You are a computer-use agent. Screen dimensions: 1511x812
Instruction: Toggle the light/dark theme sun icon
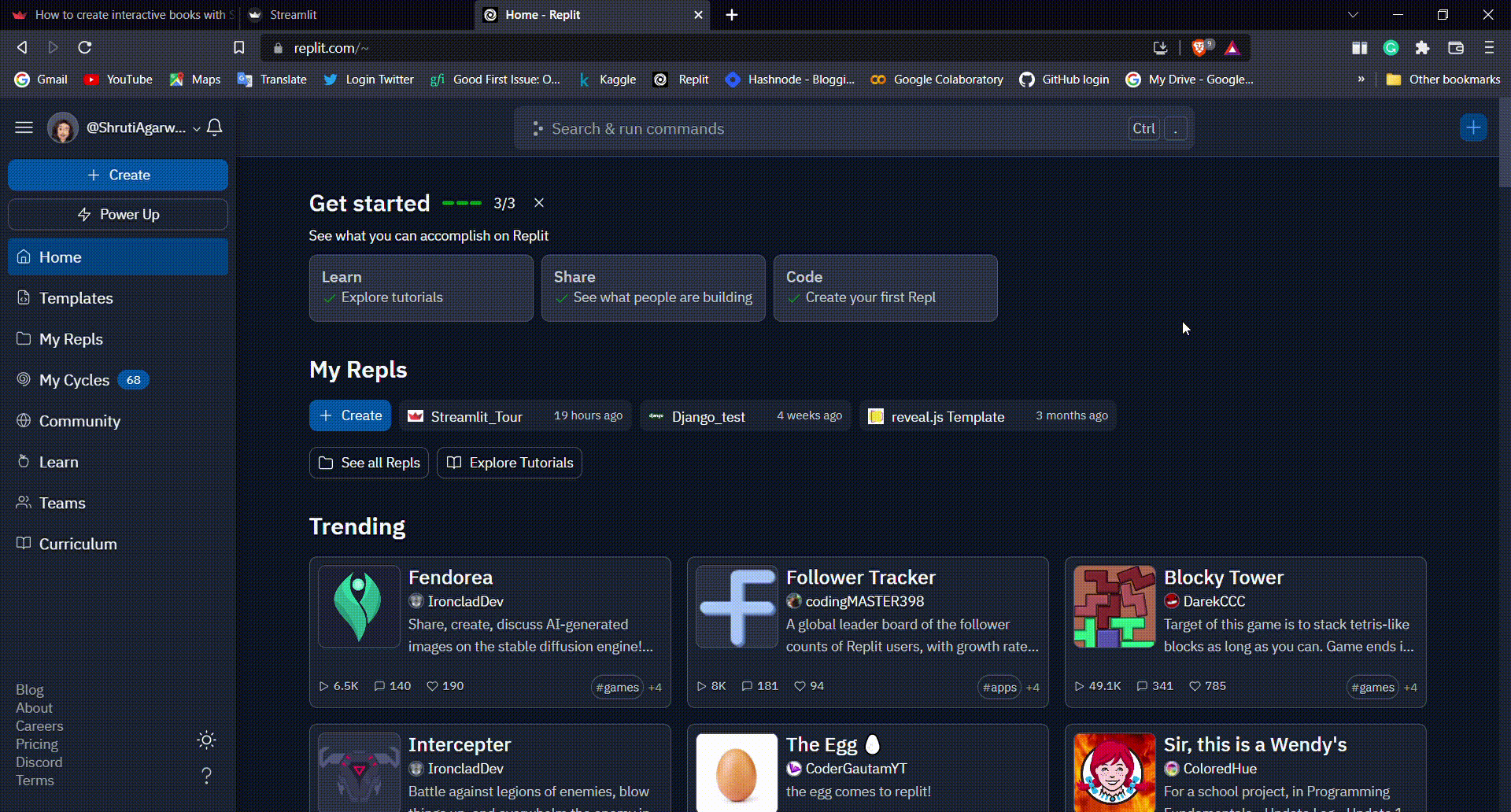tap(206, 740)
